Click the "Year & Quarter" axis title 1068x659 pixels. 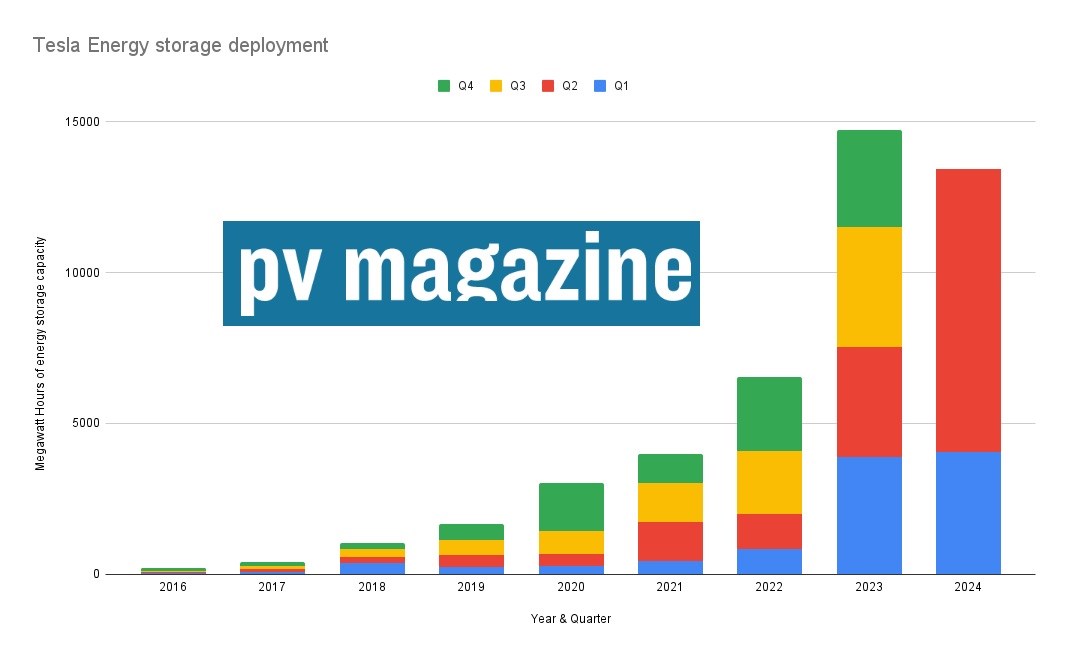point(571,619)
